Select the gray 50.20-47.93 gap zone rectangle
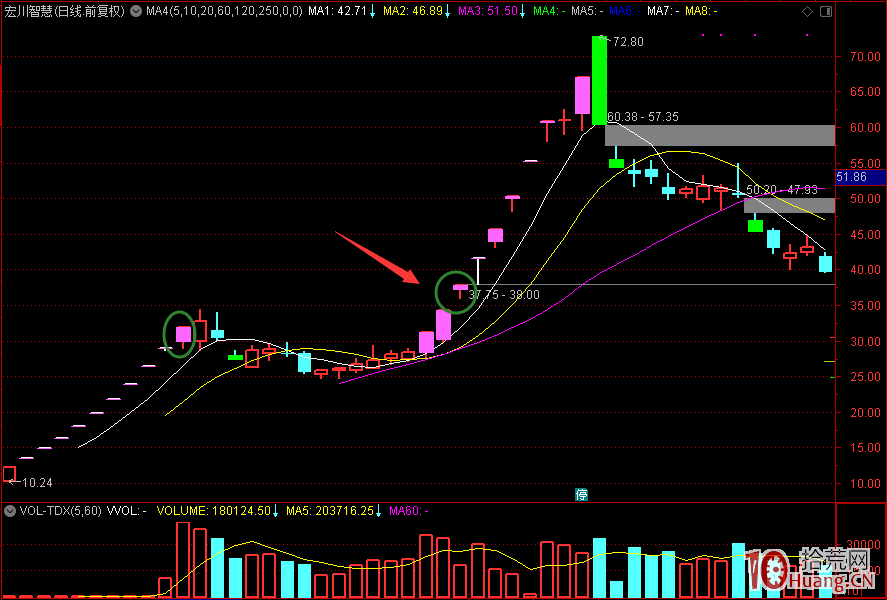 coord(790,205)
